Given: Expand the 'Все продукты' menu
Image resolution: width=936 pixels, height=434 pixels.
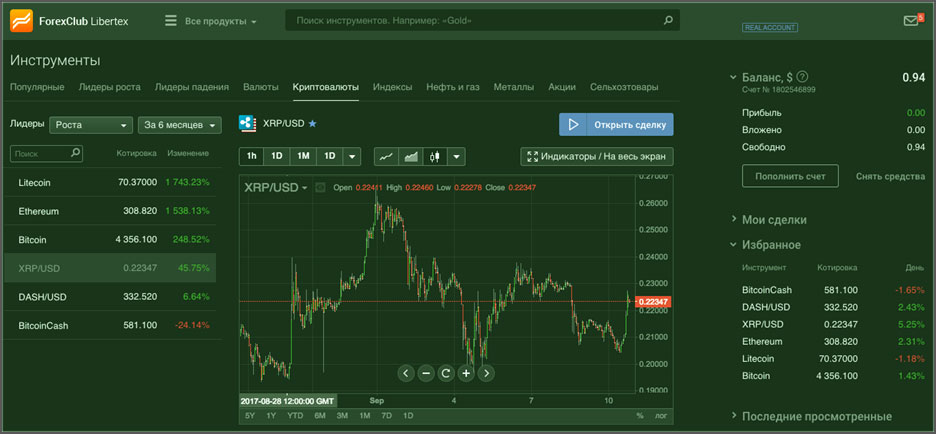Looking at the screenshot, I should pos(211,21).
